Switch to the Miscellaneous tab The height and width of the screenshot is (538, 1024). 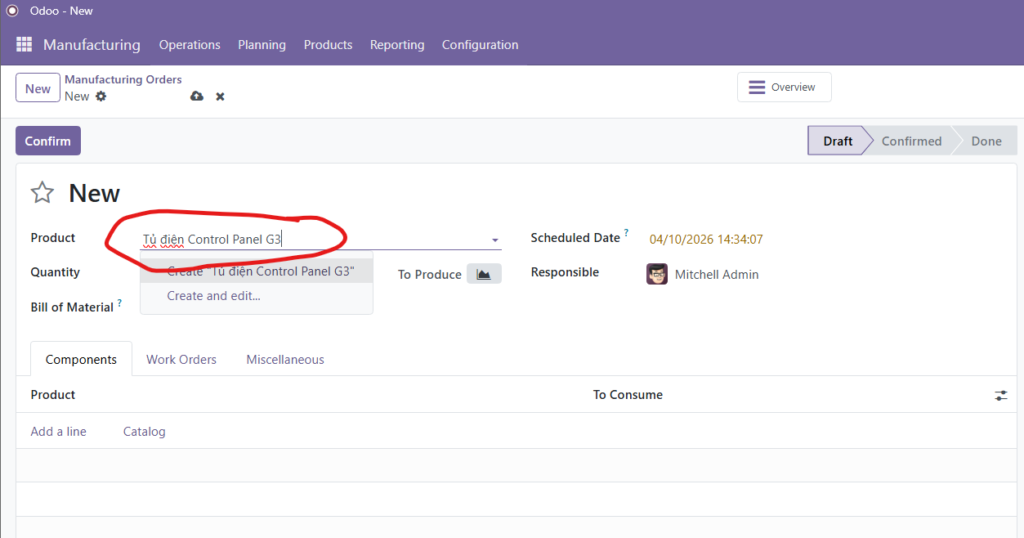coord(285,359)
